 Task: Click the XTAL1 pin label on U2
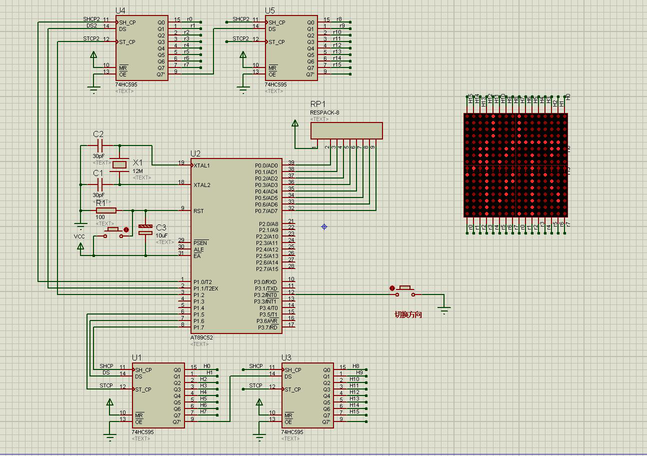pos(202,165)
